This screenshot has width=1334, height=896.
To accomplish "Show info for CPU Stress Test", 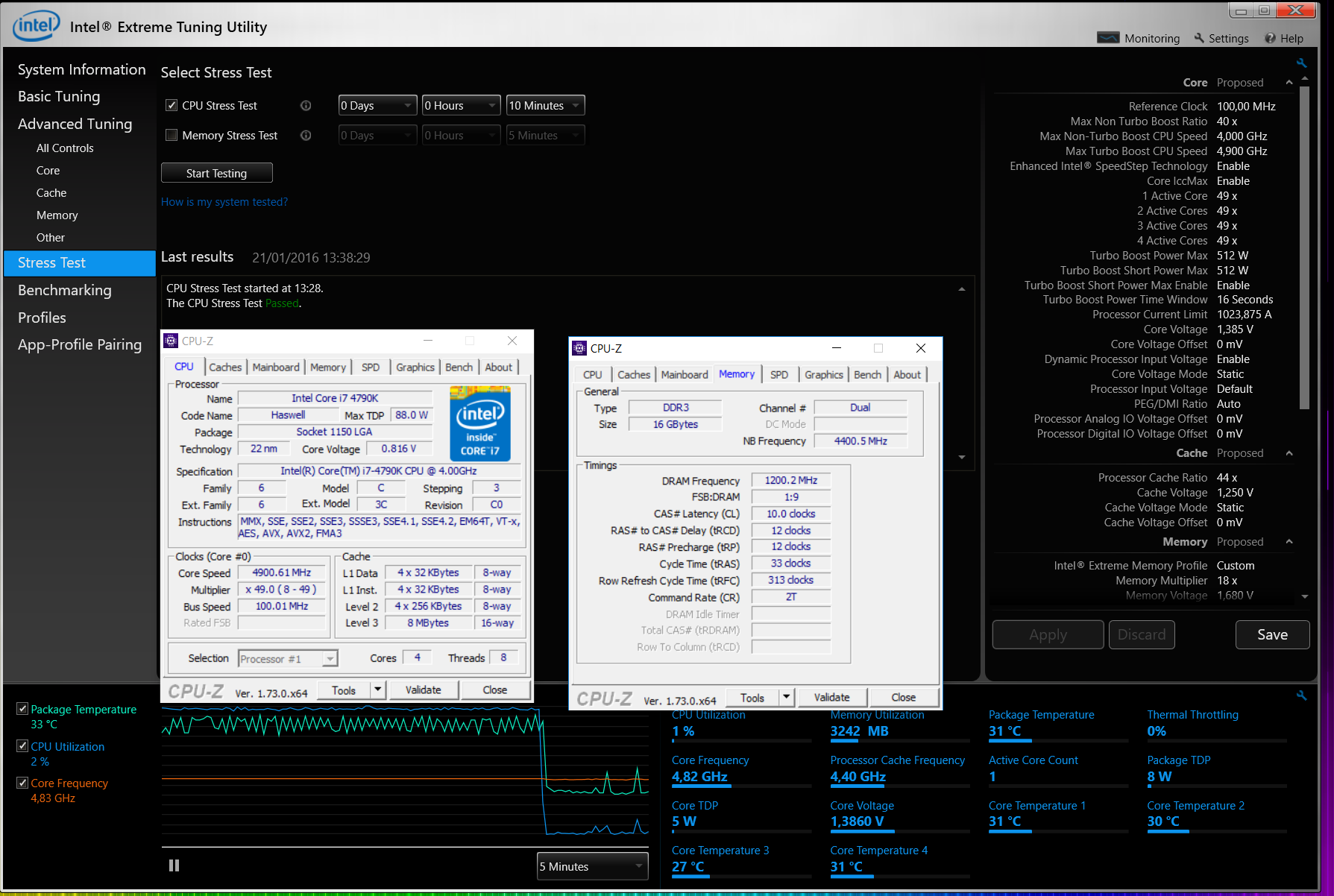I will click(306, 106).
